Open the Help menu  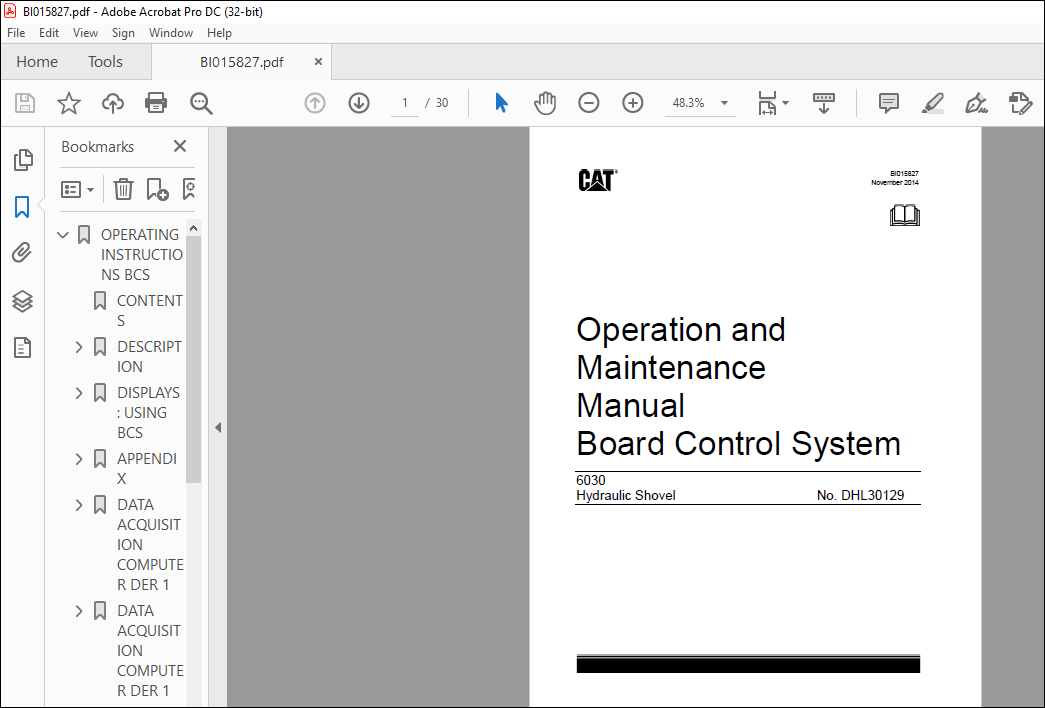(x=219, y=33)
